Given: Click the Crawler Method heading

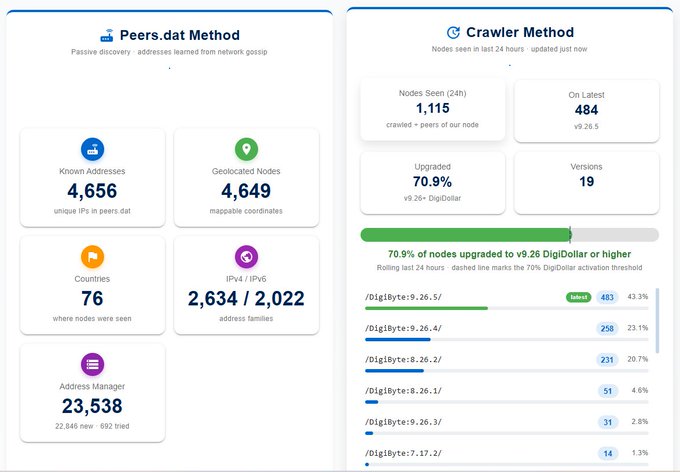Looking at the screenshot, I should pos(520,33).
